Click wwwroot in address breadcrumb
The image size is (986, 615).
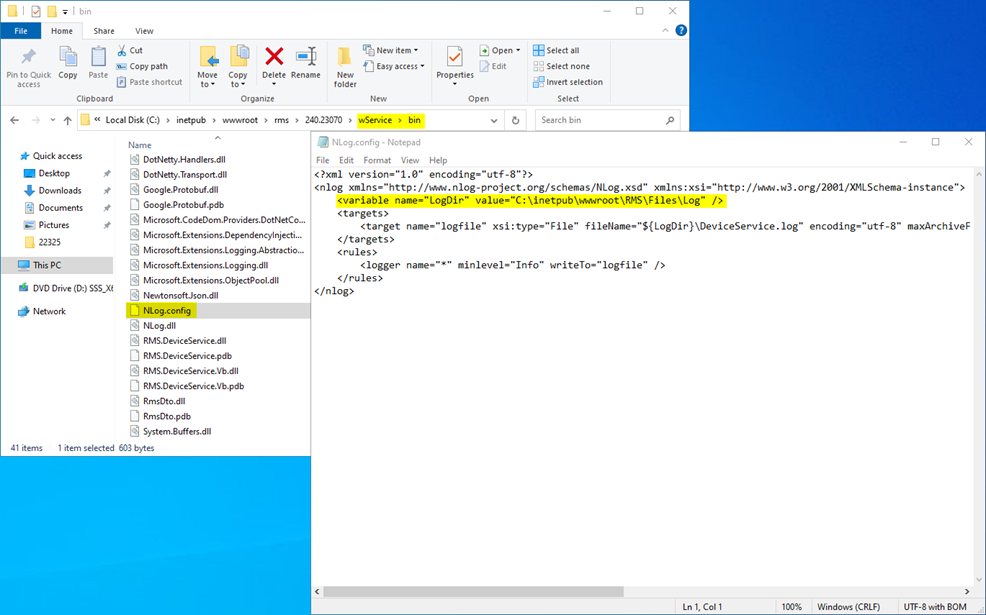[240, 120]
